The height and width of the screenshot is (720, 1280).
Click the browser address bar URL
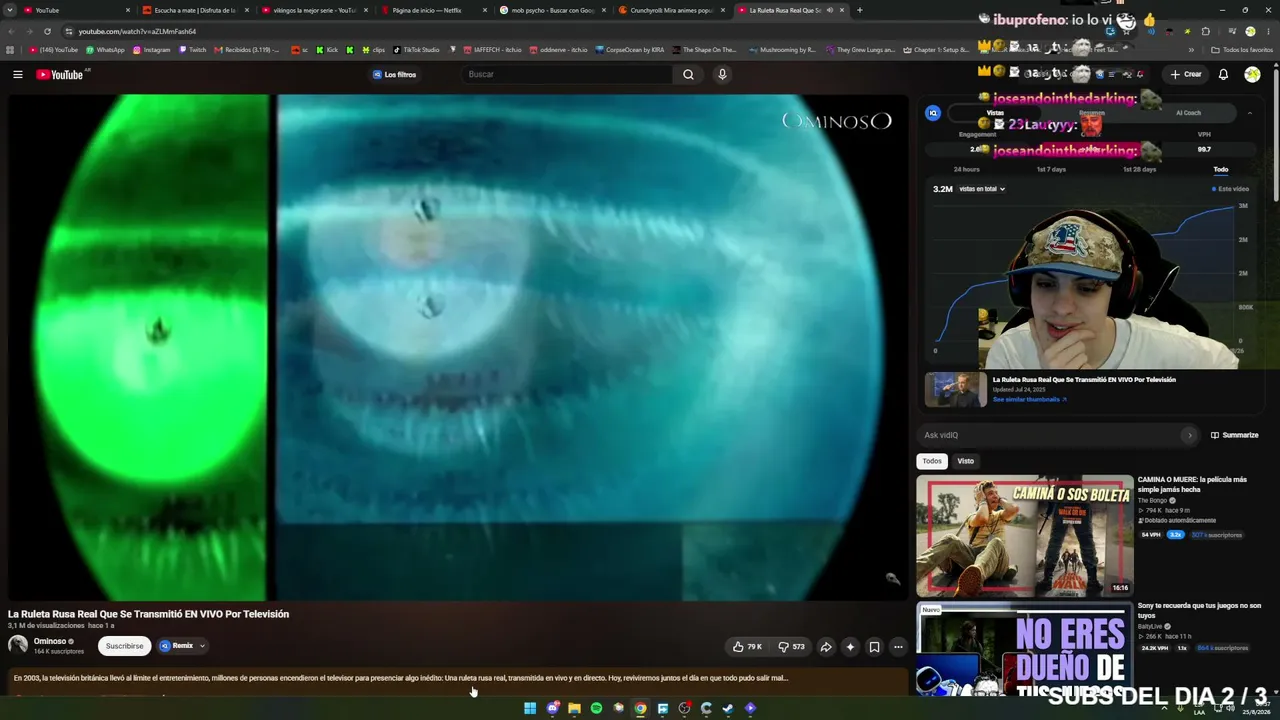137,31
